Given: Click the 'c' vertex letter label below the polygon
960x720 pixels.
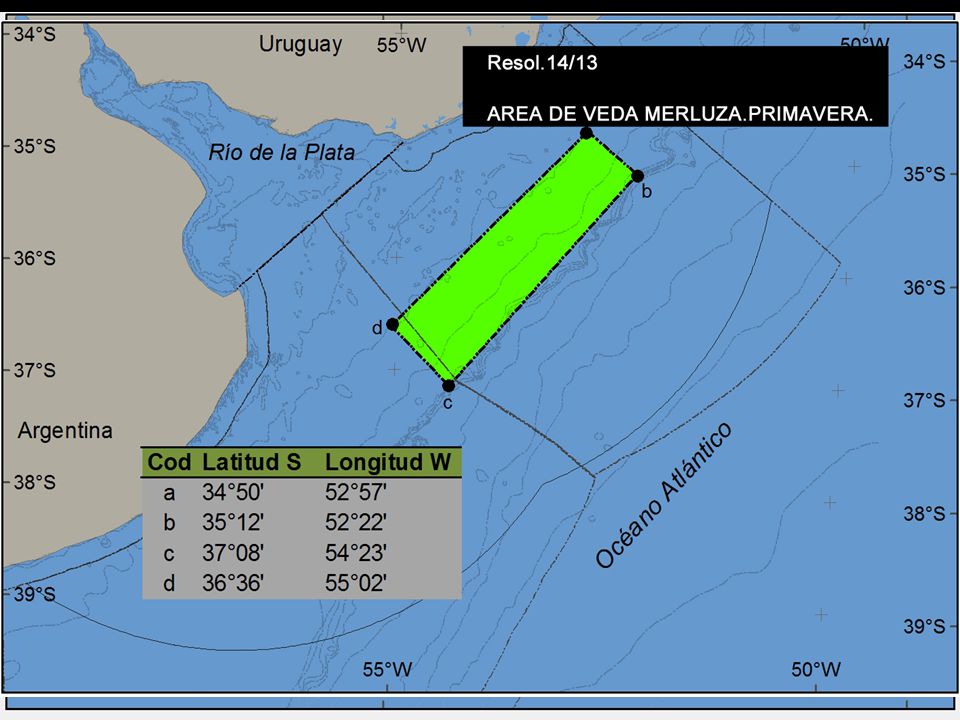Looking at the screenshot, I should pos(448,403).
